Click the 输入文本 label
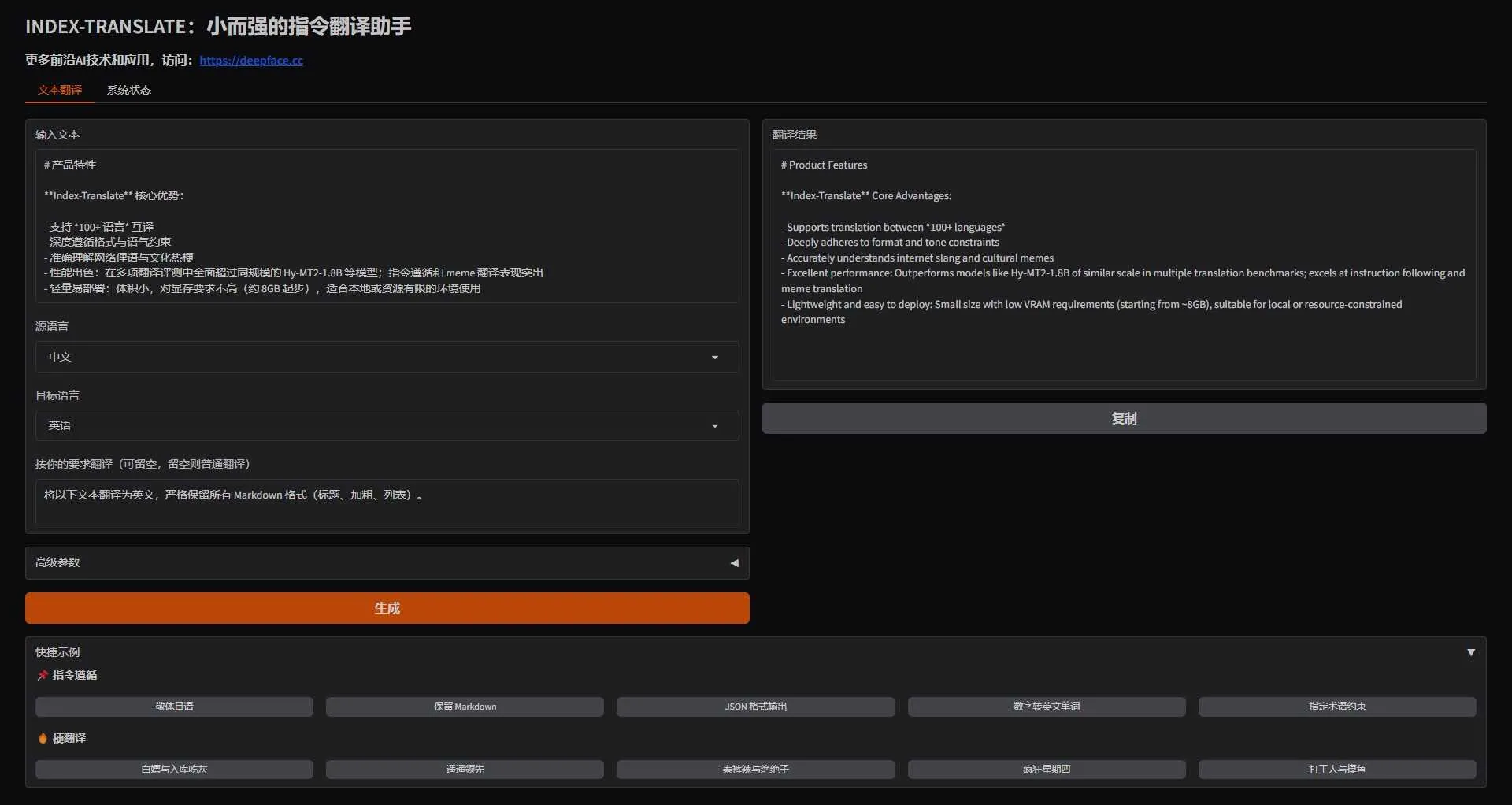This screenshot has height=805, width=1512. coord(57,135)
